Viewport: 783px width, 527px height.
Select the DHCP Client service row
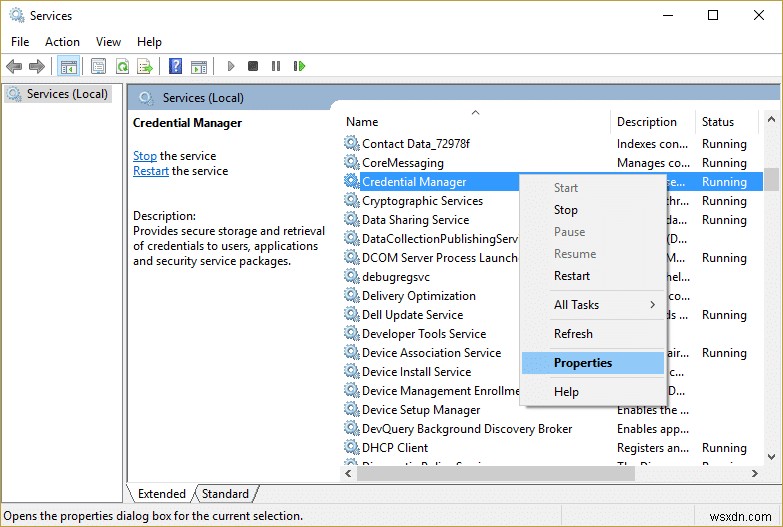coord(395,448)
